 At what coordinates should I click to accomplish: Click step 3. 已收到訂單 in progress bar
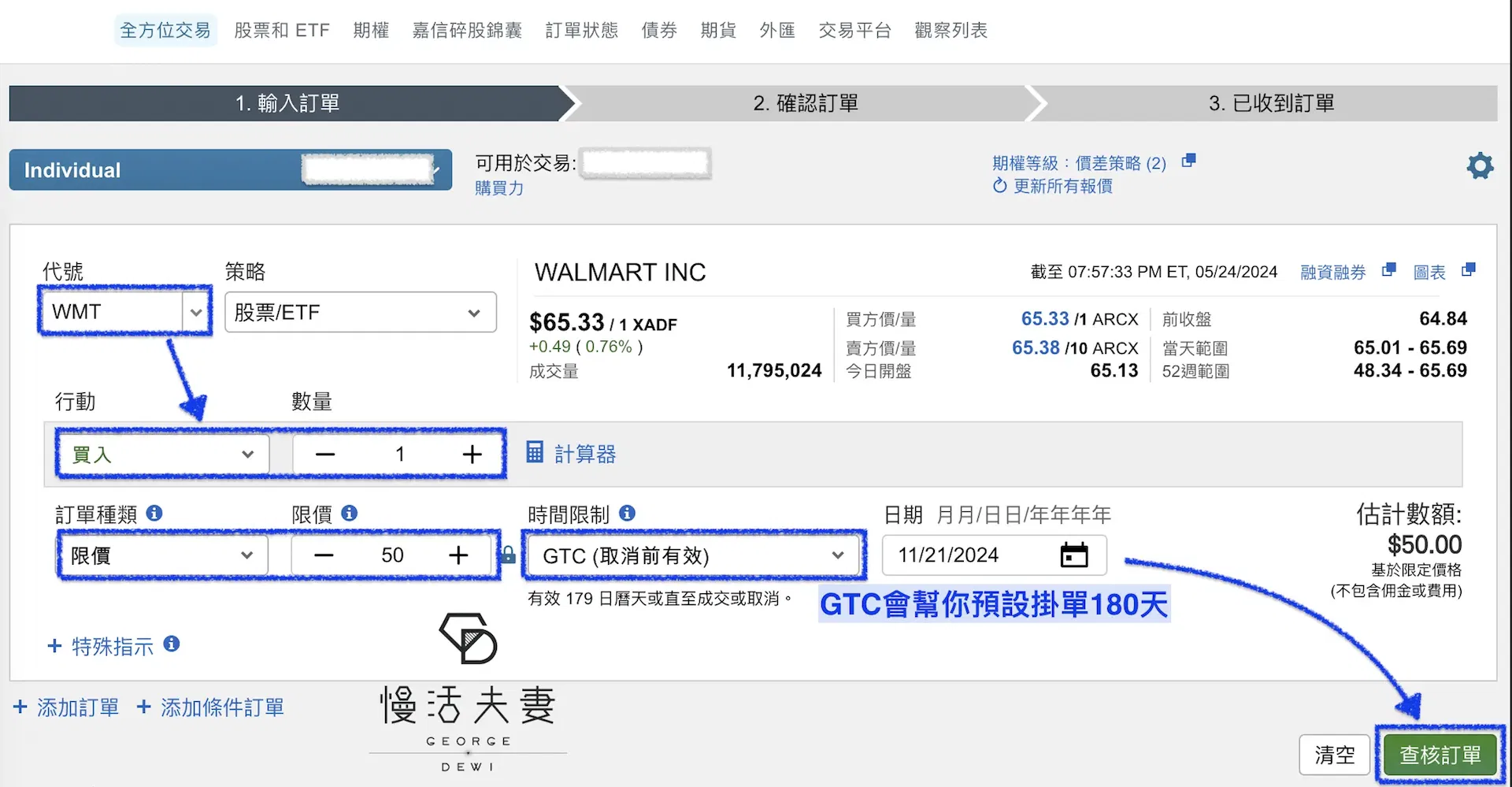point(1271,103)
